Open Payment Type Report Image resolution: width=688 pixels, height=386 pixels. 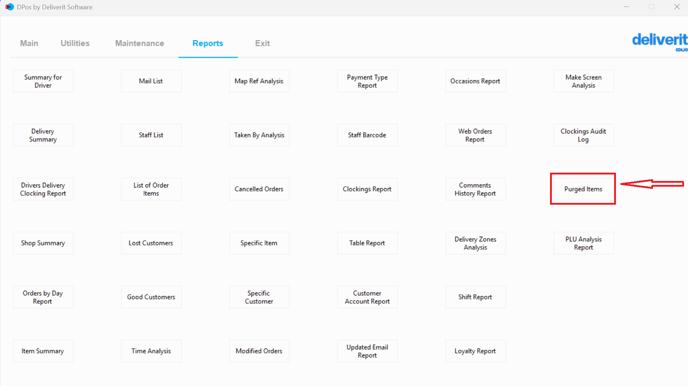point(367,81)
